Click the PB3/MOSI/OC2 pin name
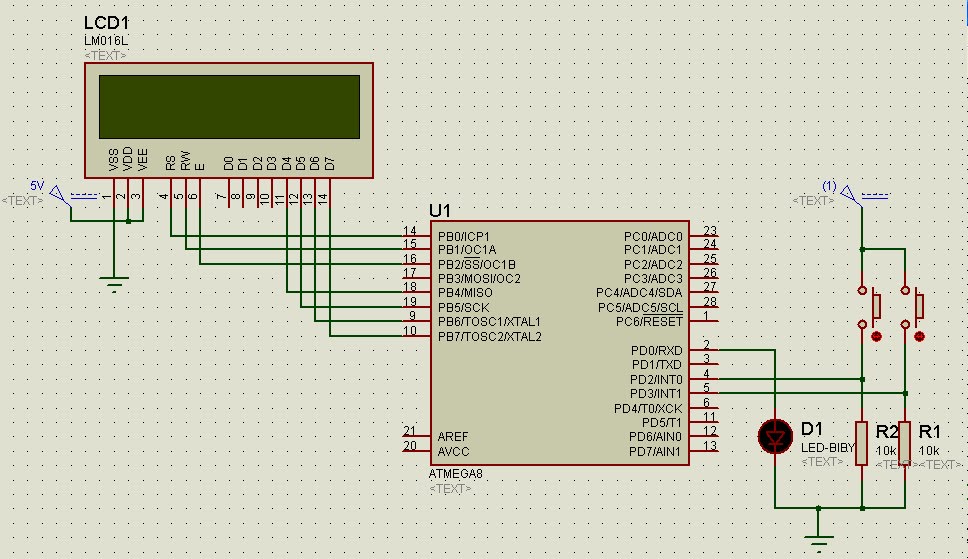968x559 pixels. pyautogui.click(x=479, y=279)
